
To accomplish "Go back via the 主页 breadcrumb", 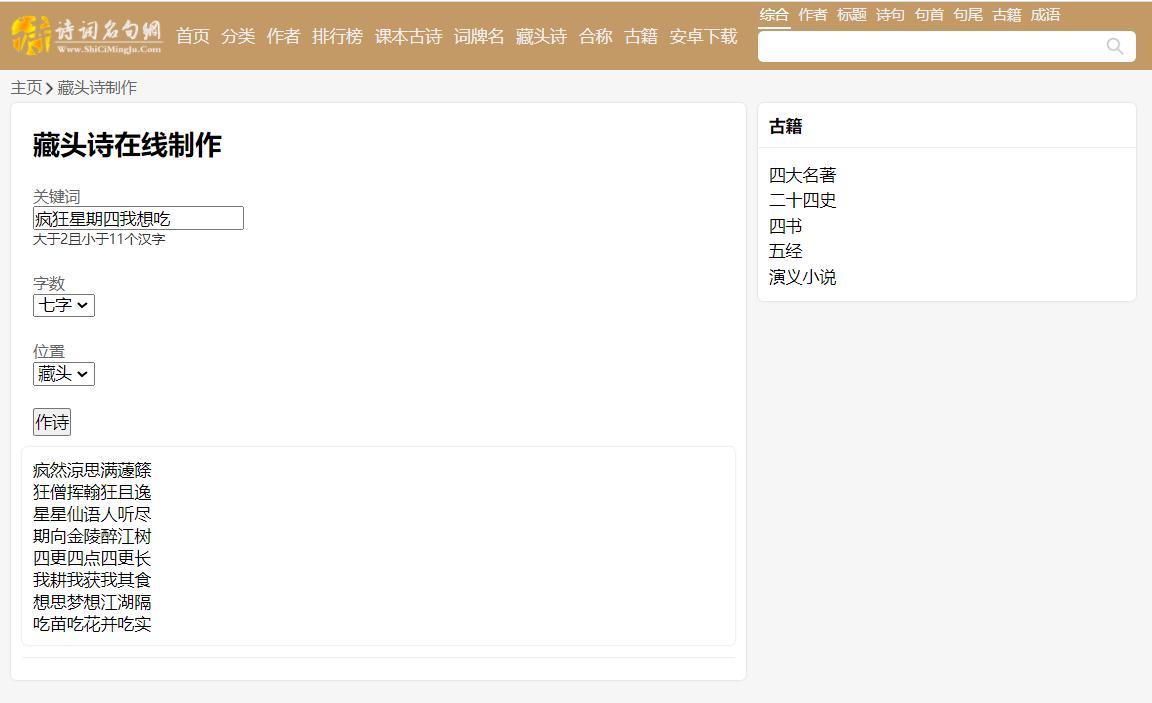I will click(x=23, y=87).
